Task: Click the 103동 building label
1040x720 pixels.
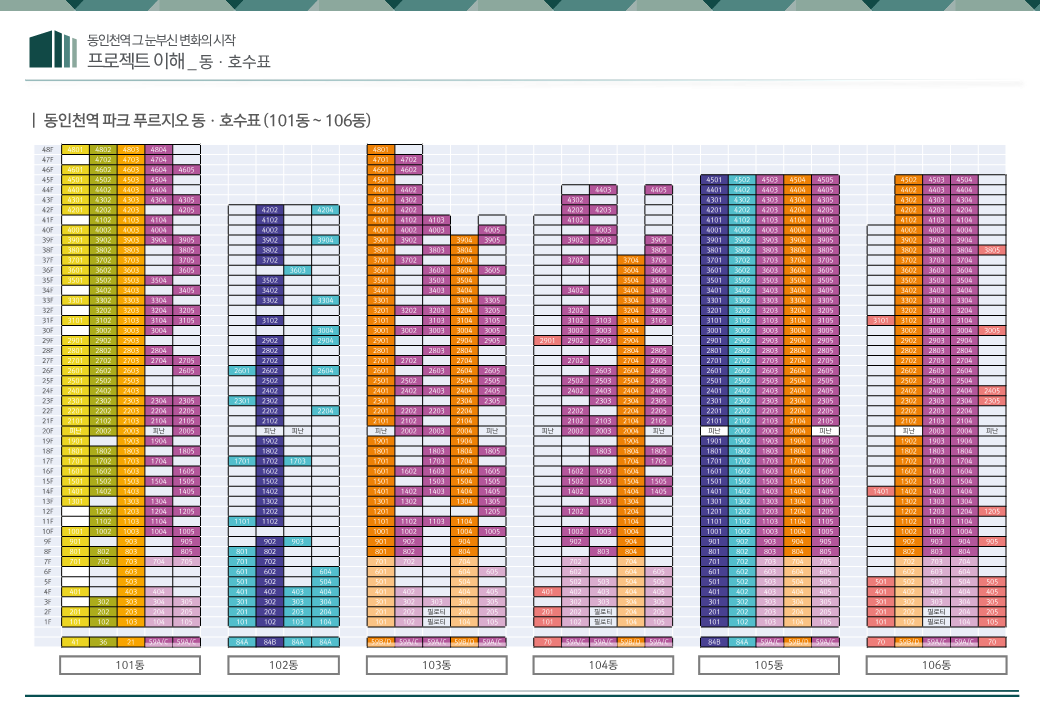Action: pyautogui.click(x=436, y=665)
